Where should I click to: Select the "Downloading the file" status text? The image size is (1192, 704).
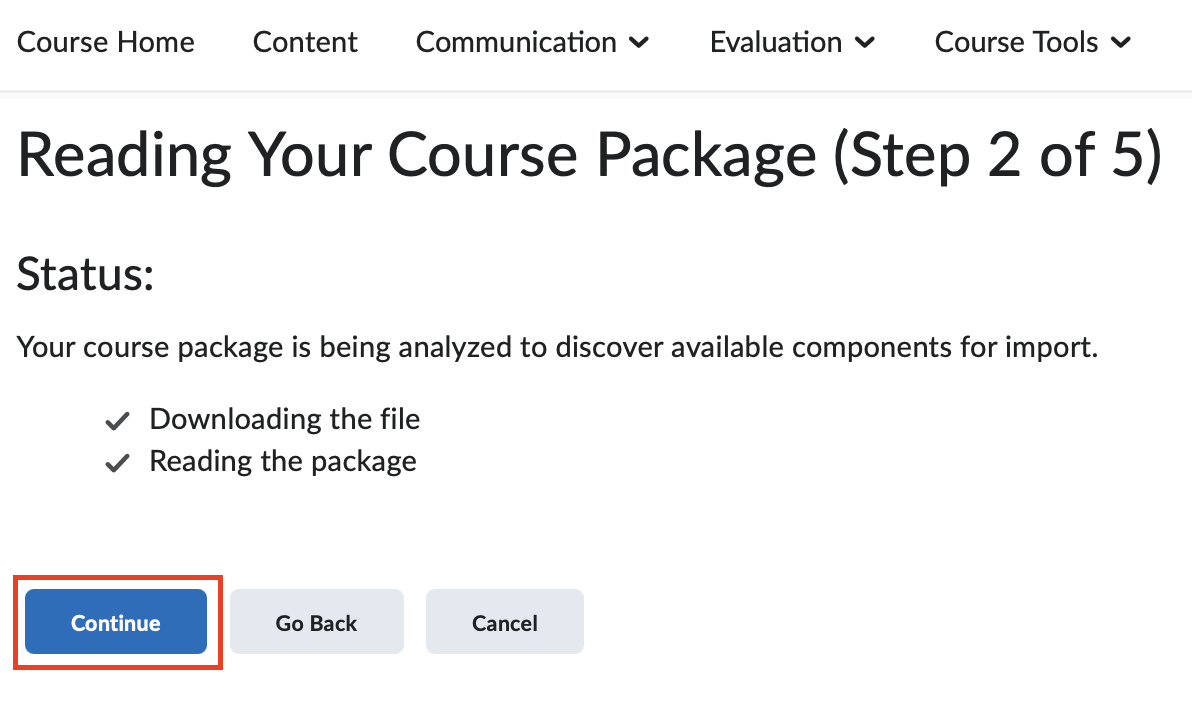coord(284,420)
